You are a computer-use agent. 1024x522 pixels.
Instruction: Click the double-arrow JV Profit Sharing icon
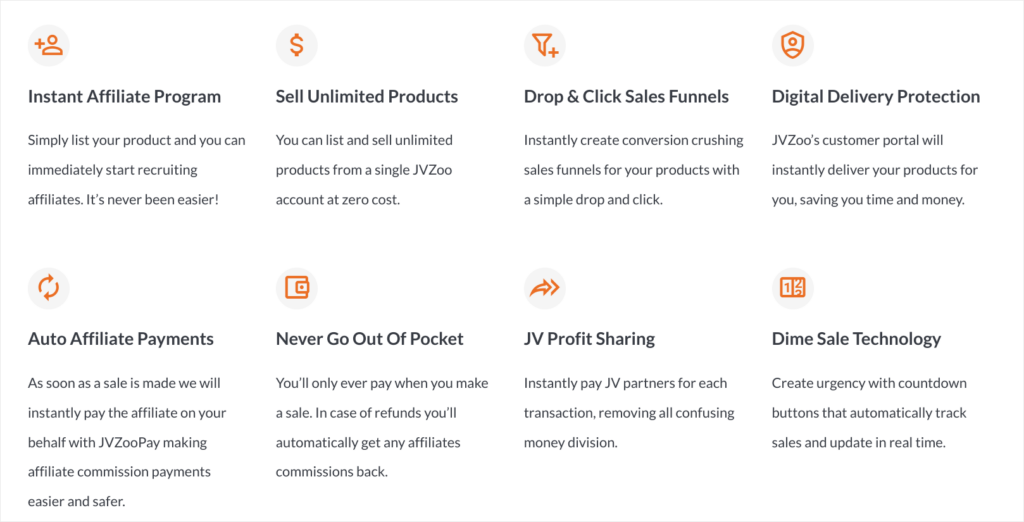tap(545, 287)
